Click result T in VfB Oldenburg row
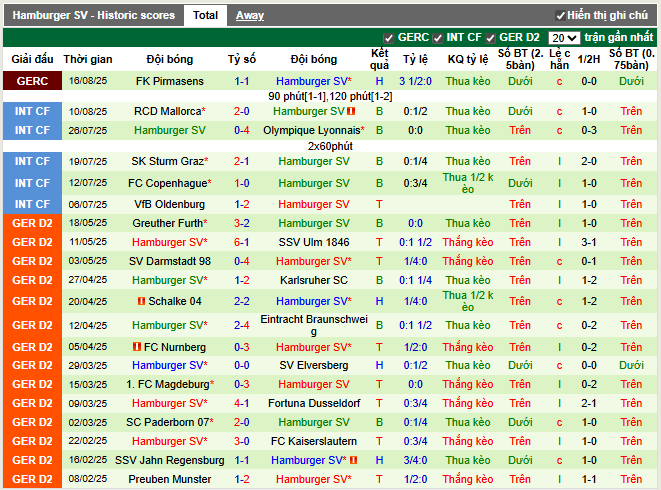The width and height of the screenshot is (661, 490). (379, 204)
